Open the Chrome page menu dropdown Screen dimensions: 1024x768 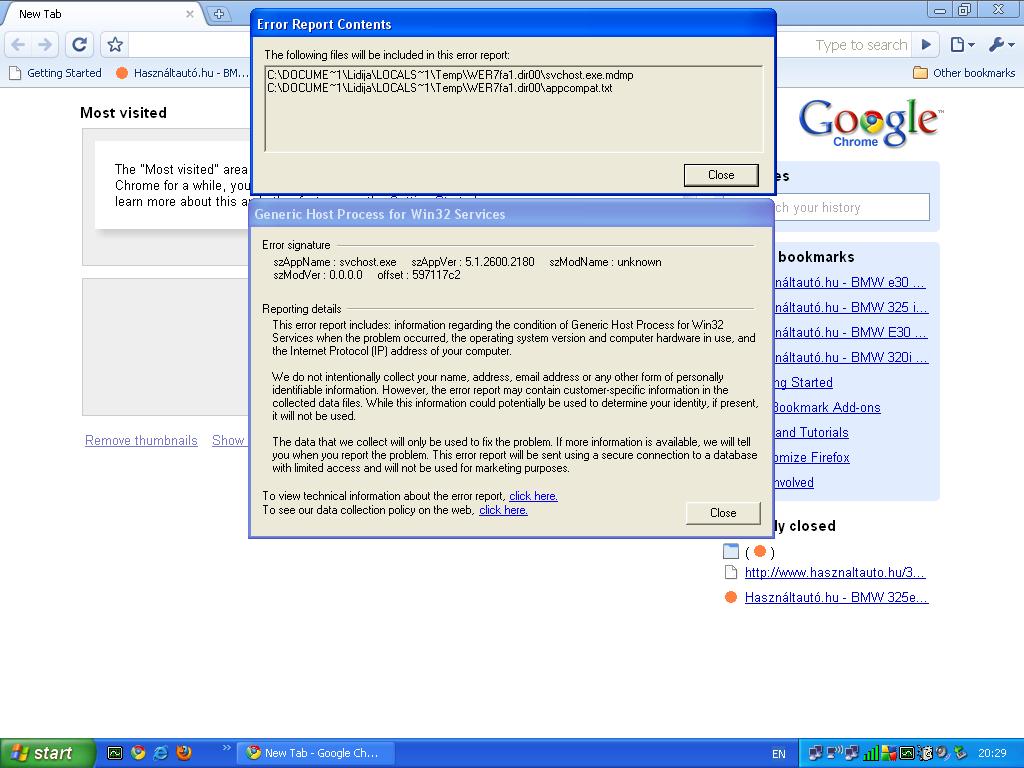click(x=963, y=44)
